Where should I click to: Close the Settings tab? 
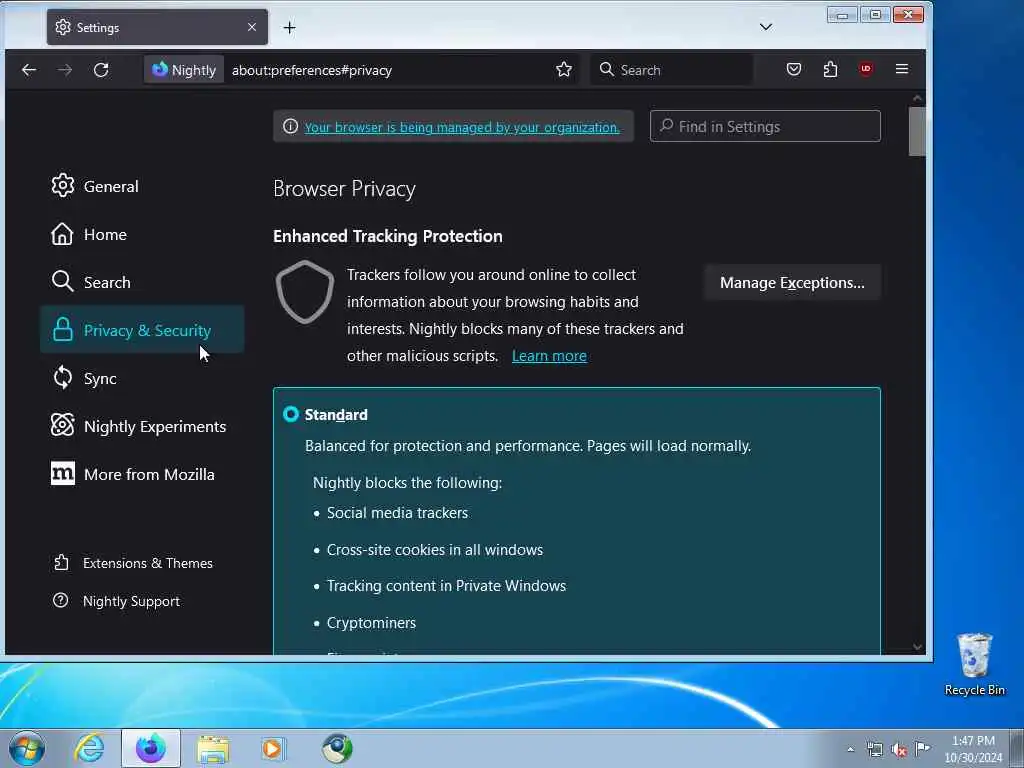point(251,27)
